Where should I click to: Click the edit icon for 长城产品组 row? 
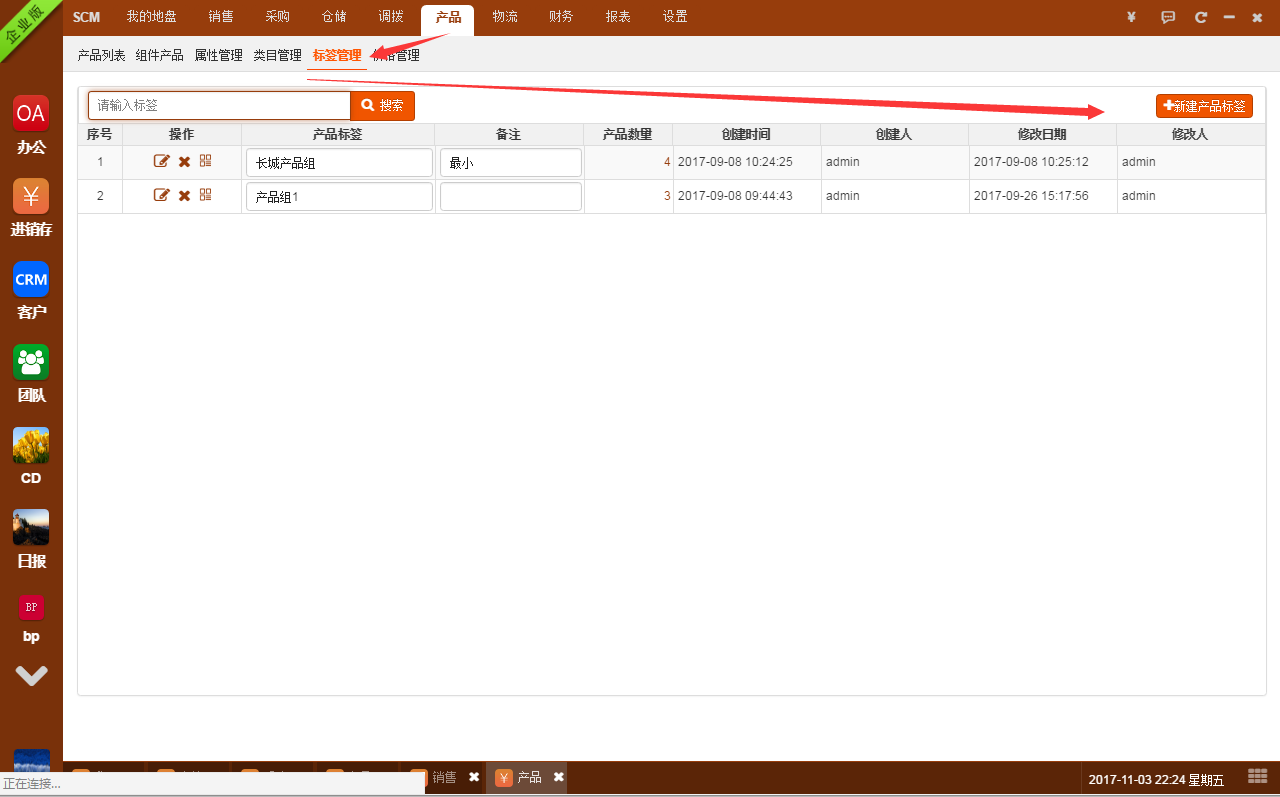[x=161, y=162]
